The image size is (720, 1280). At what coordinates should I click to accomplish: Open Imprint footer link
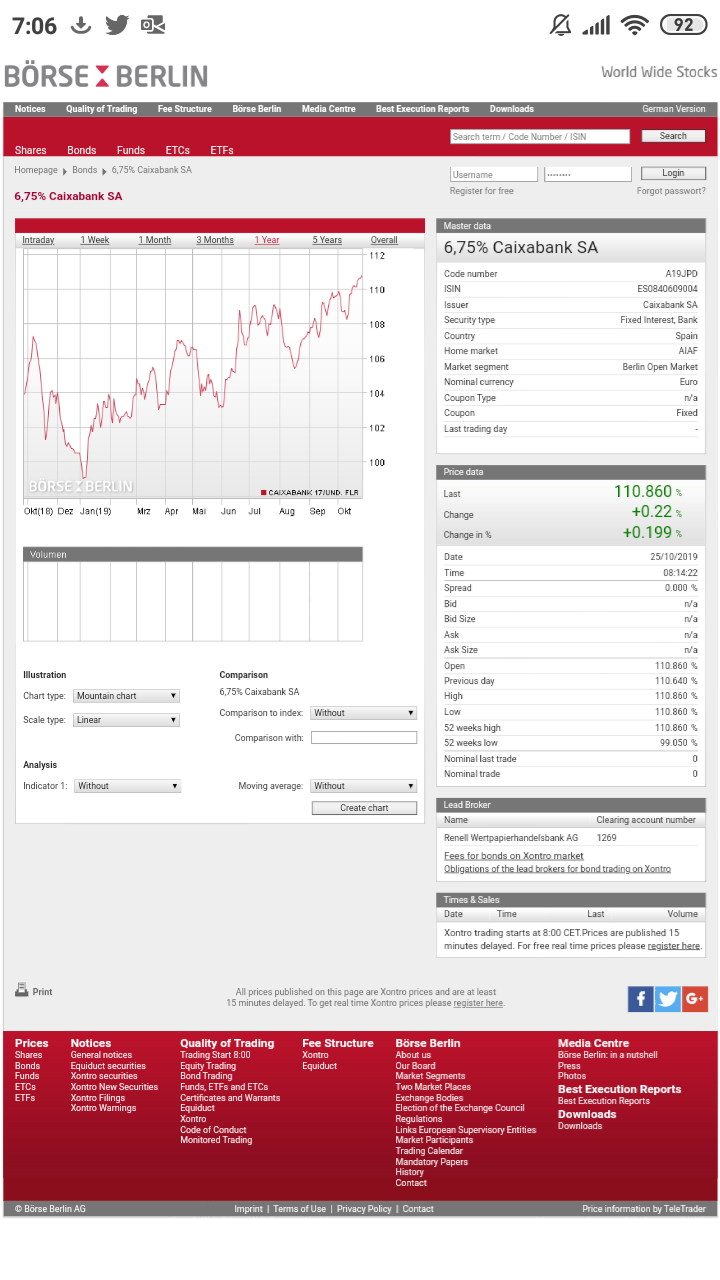[x=249, y=1209]
